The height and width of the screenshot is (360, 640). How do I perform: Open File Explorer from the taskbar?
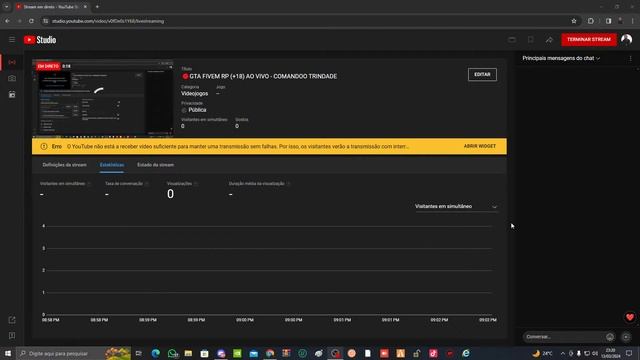(x=188, y=353)
